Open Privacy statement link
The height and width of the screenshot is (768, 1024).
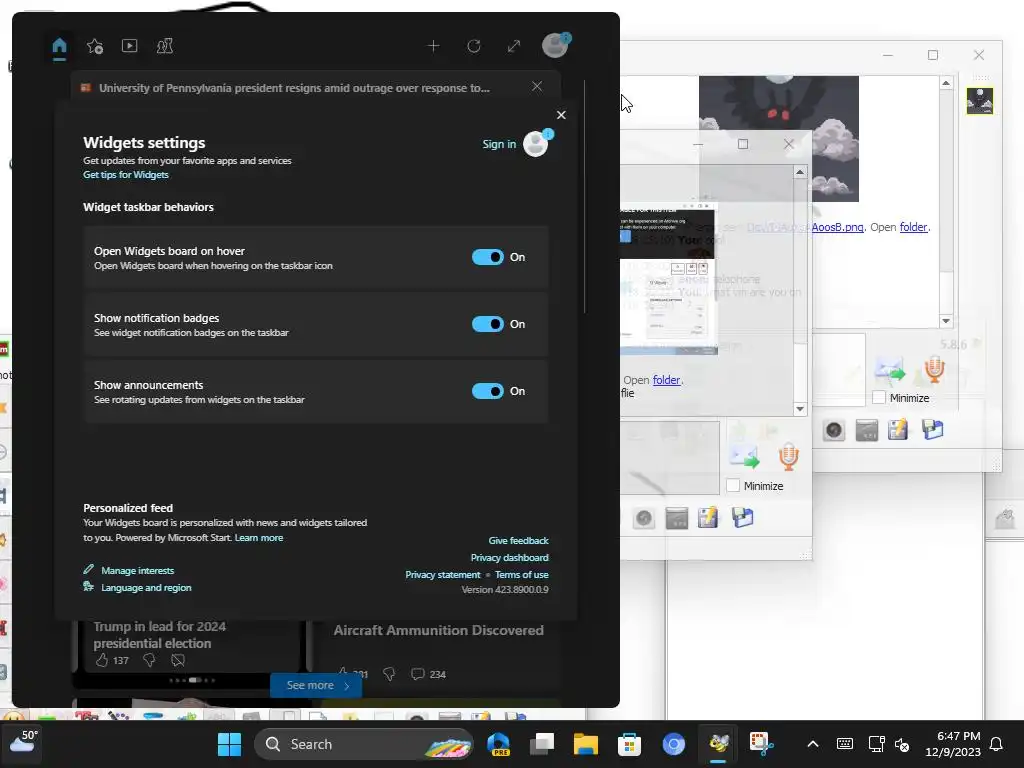pos(442,574)
